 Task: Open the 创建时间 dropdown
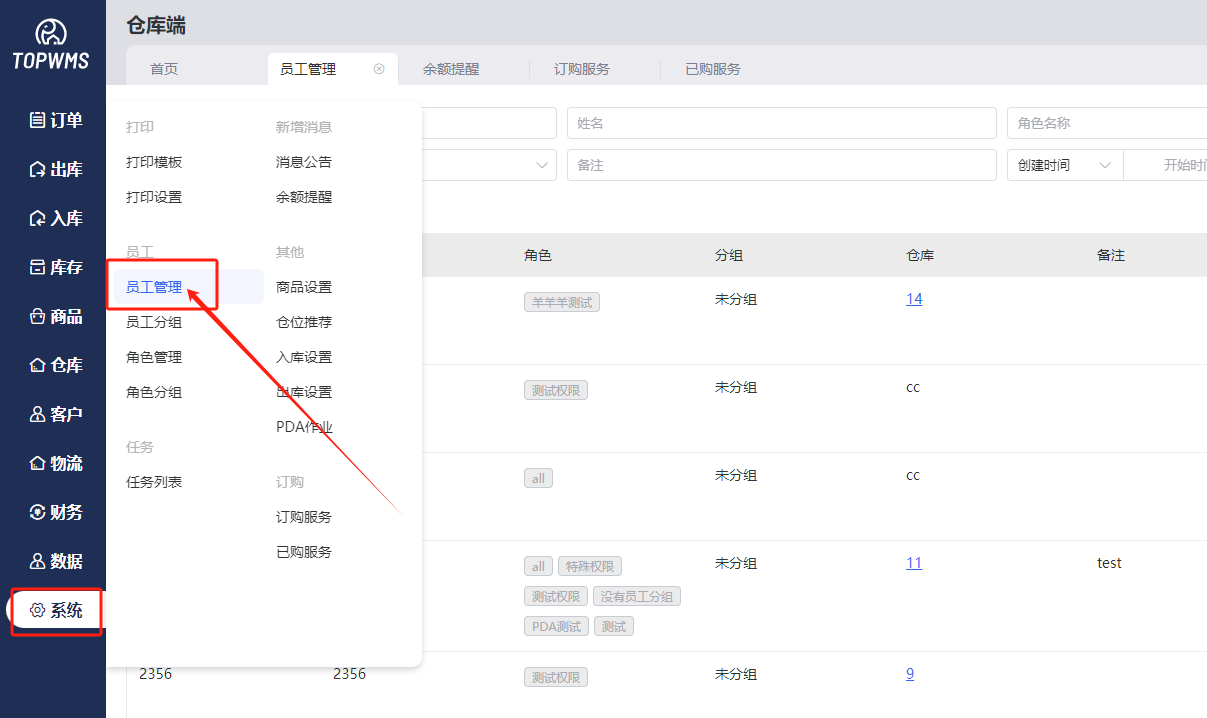coord(1065,165)
